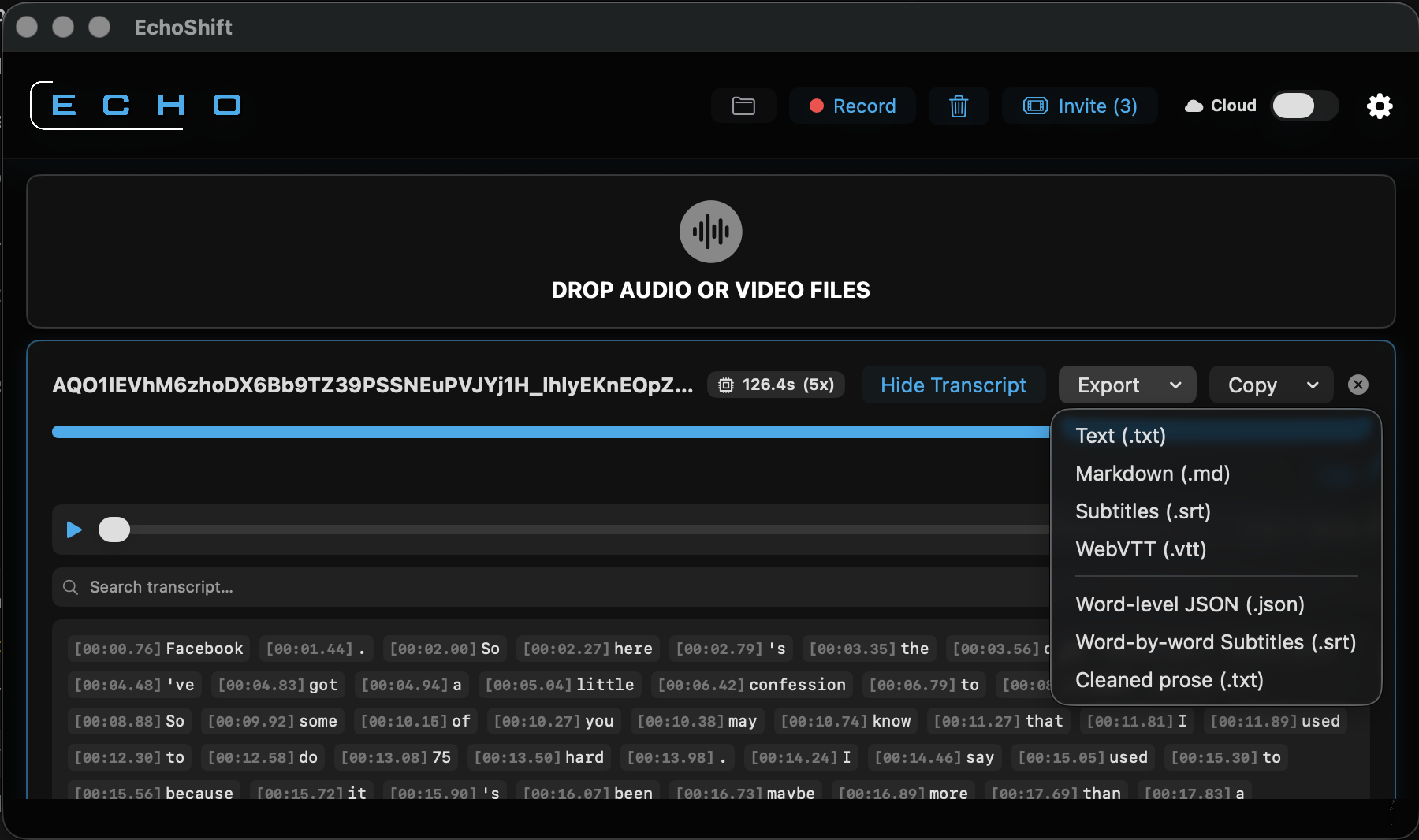This screenshot has height=840, width=1419.
Task: Click the transcript file name title
Action: pos(373,385)
